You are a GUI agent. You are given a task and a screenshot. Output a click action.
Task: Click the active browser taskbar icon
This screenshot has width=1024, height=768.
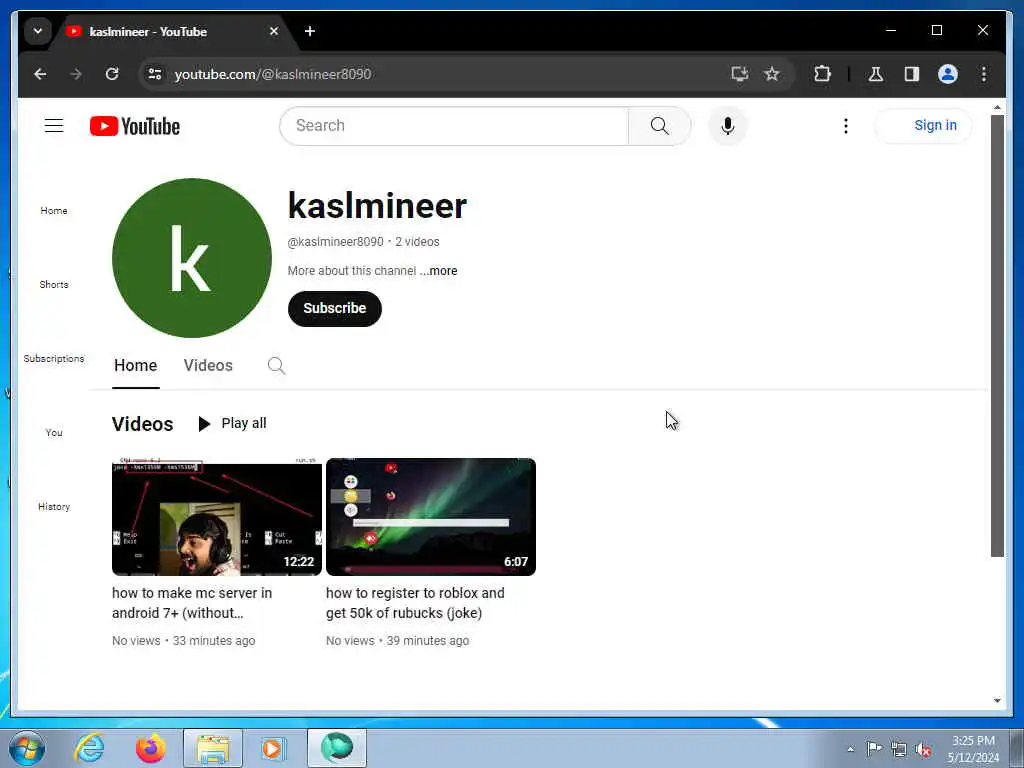(x=337, y=748)
